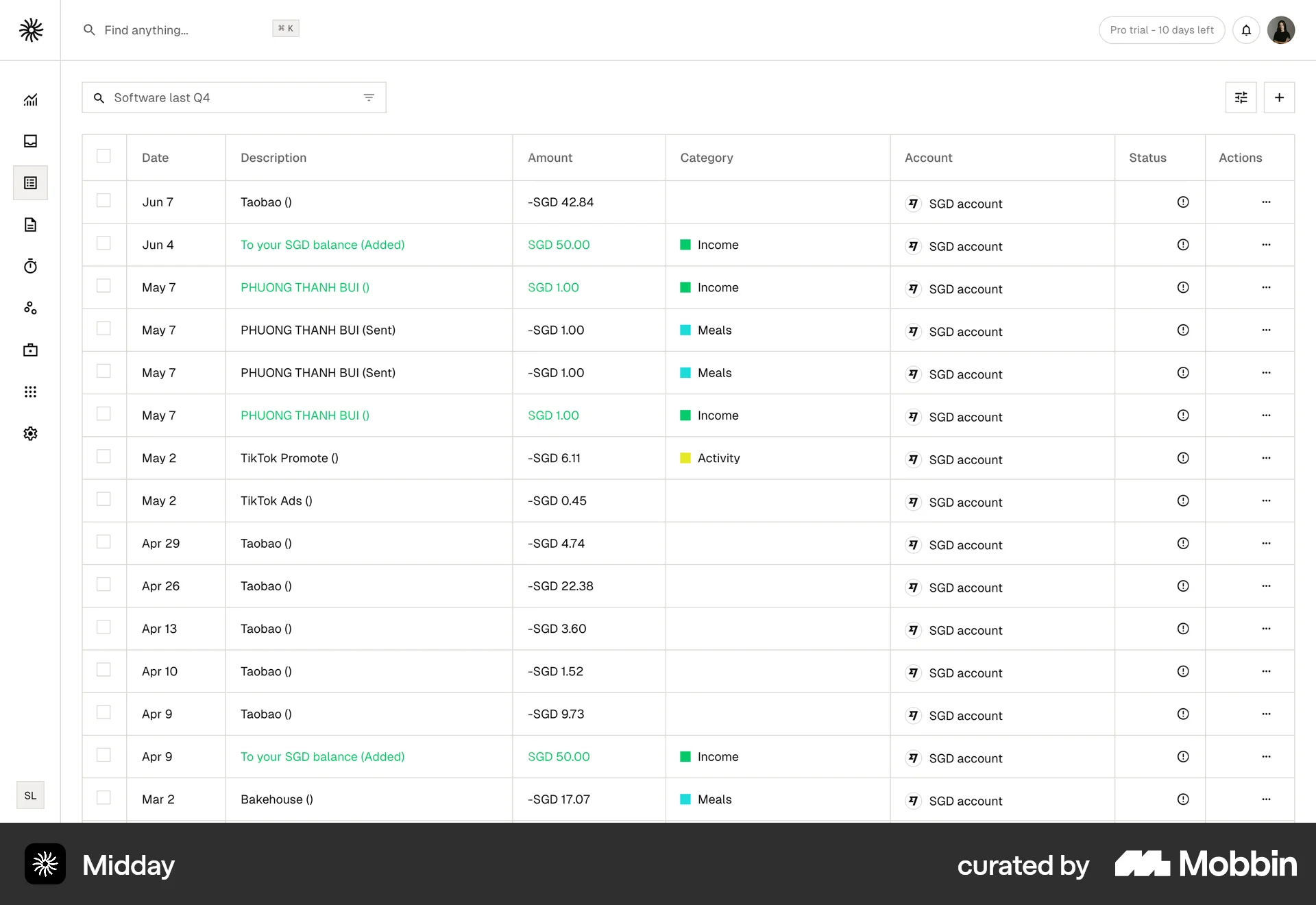Check the May 2 TikTok Promote row checkbox
Screen dimensions: 1316x905
click(104, 457)
